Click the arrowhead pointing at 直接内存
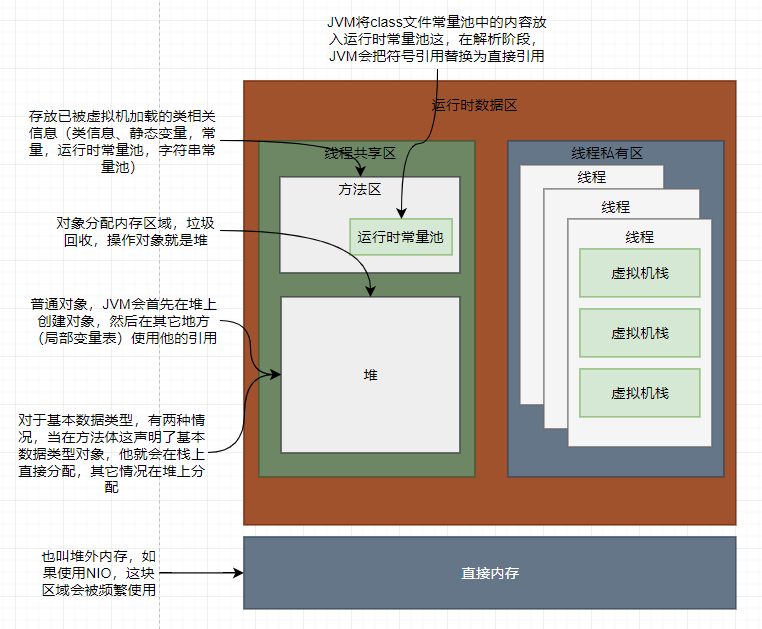The width and height of the screenshot is (762, 629). click(x=238, y=573)
